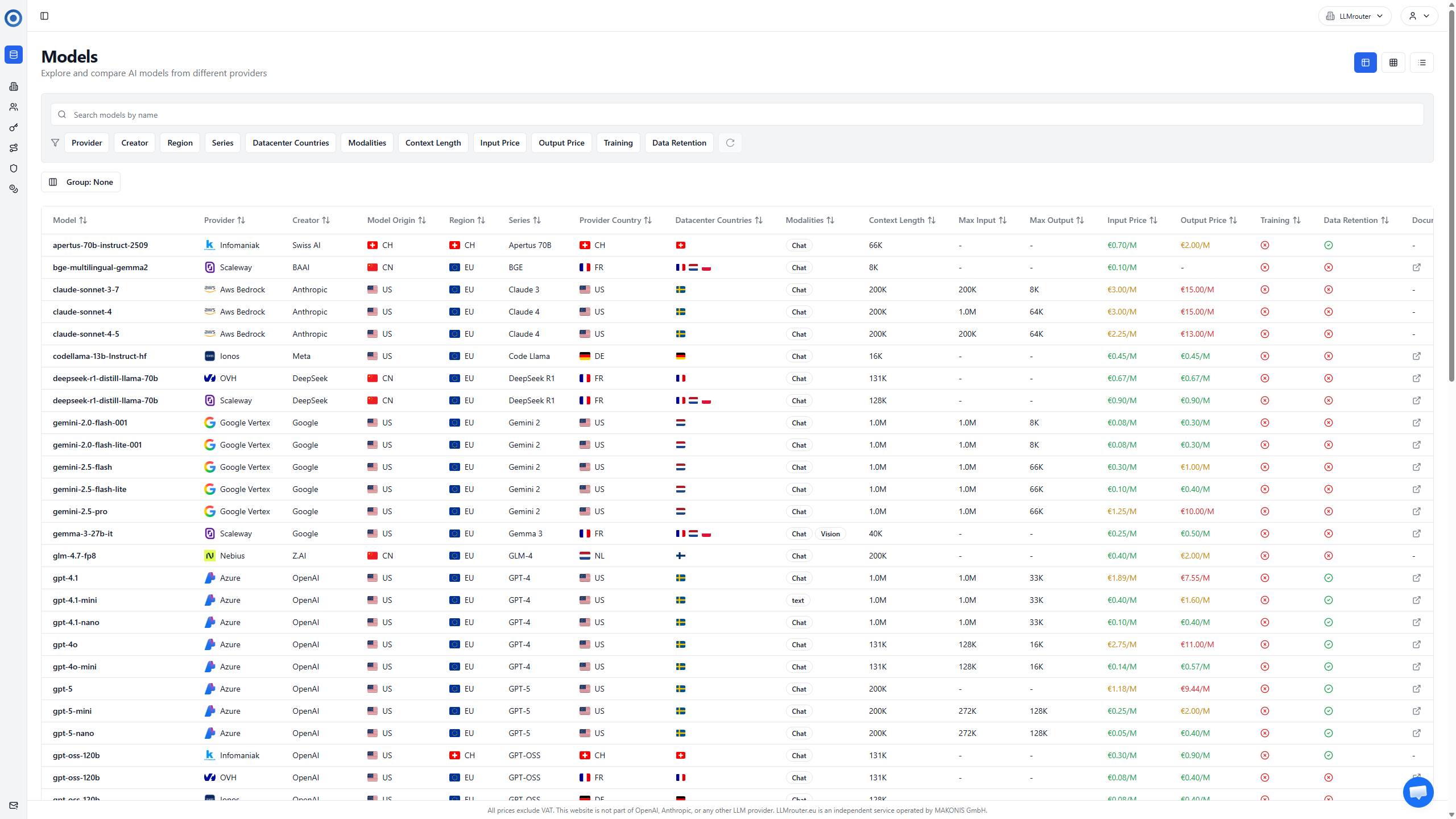The height and width of the screenshot is (819, 1456).
Task: Open documentation link for gpt-4.1 row
Action: pyautogui.click(x=1416, y=578)
